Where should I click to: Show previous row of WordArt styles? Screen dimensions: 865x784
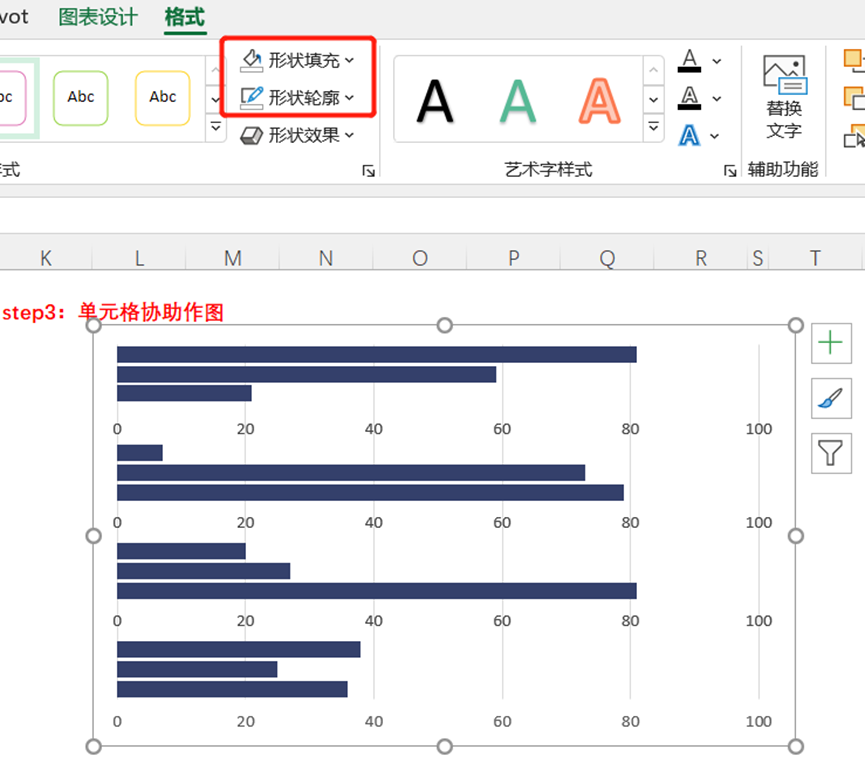653,70
